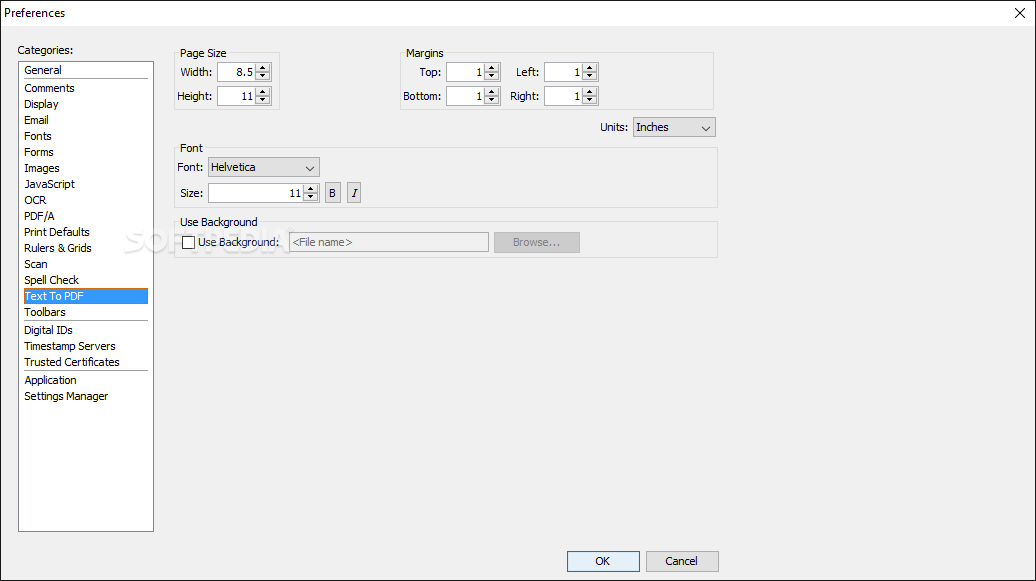
Task: Select the Display category
Action: (x=86, y=104)
